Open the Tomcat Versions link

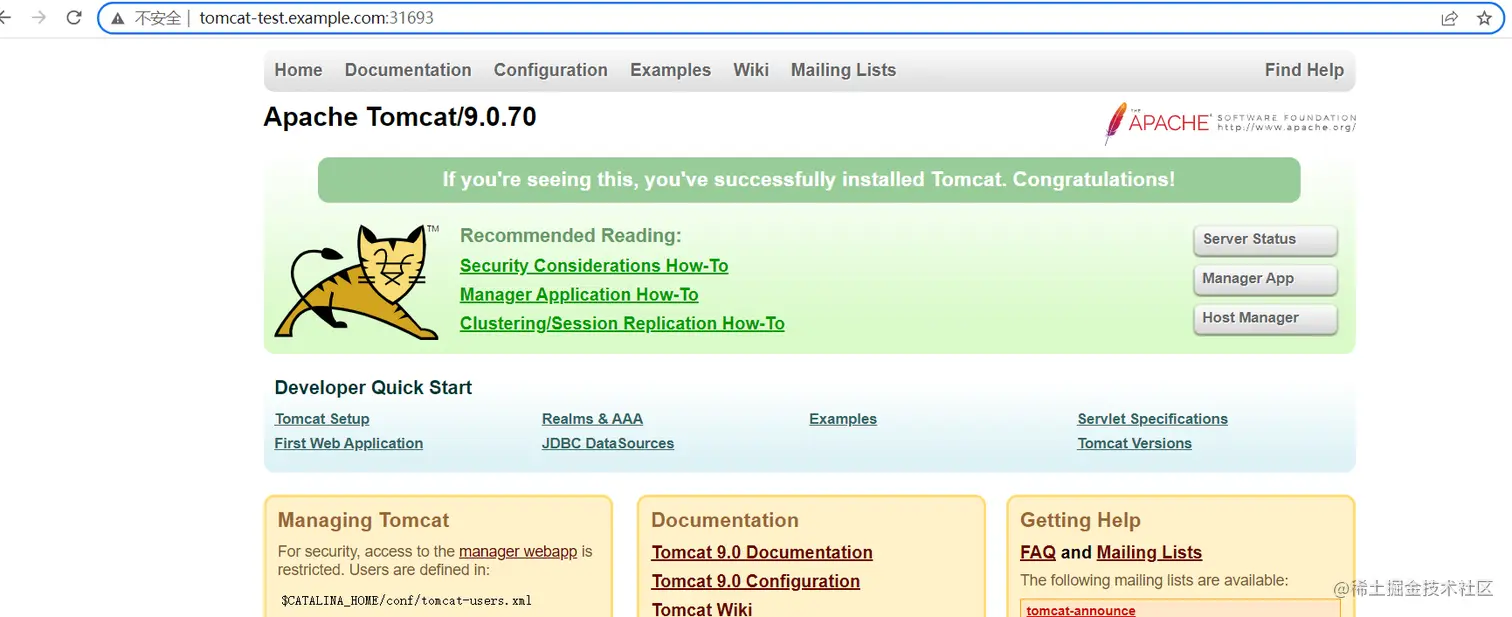pyautogui.click(x=1134, y=443)
